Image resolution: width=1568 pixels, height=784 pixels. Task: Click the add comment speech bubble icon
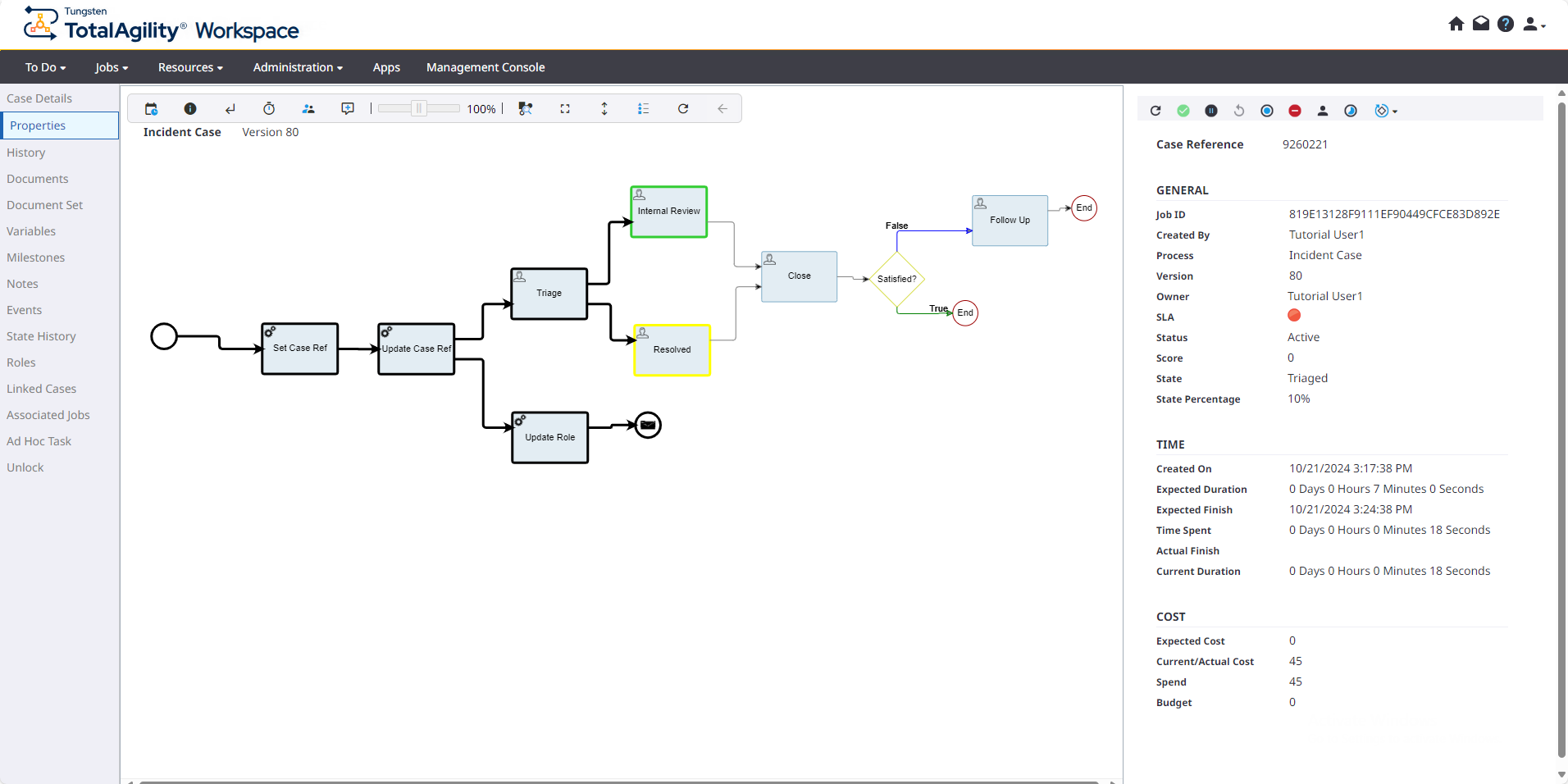[348, 109]
